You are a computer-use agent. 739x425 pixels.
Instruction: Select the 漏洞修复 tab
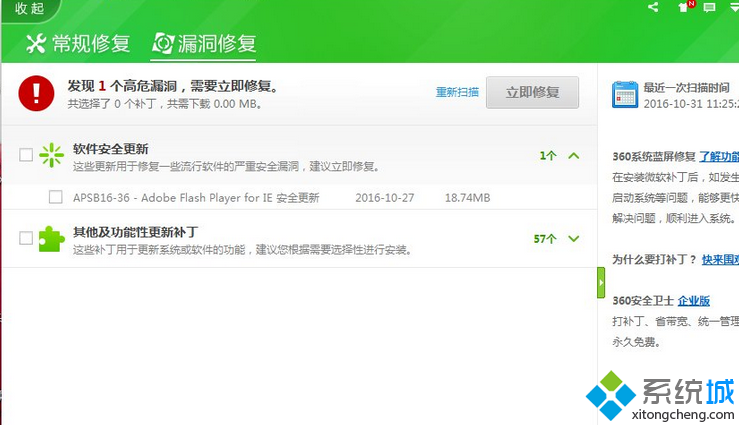tap(204, 43)
